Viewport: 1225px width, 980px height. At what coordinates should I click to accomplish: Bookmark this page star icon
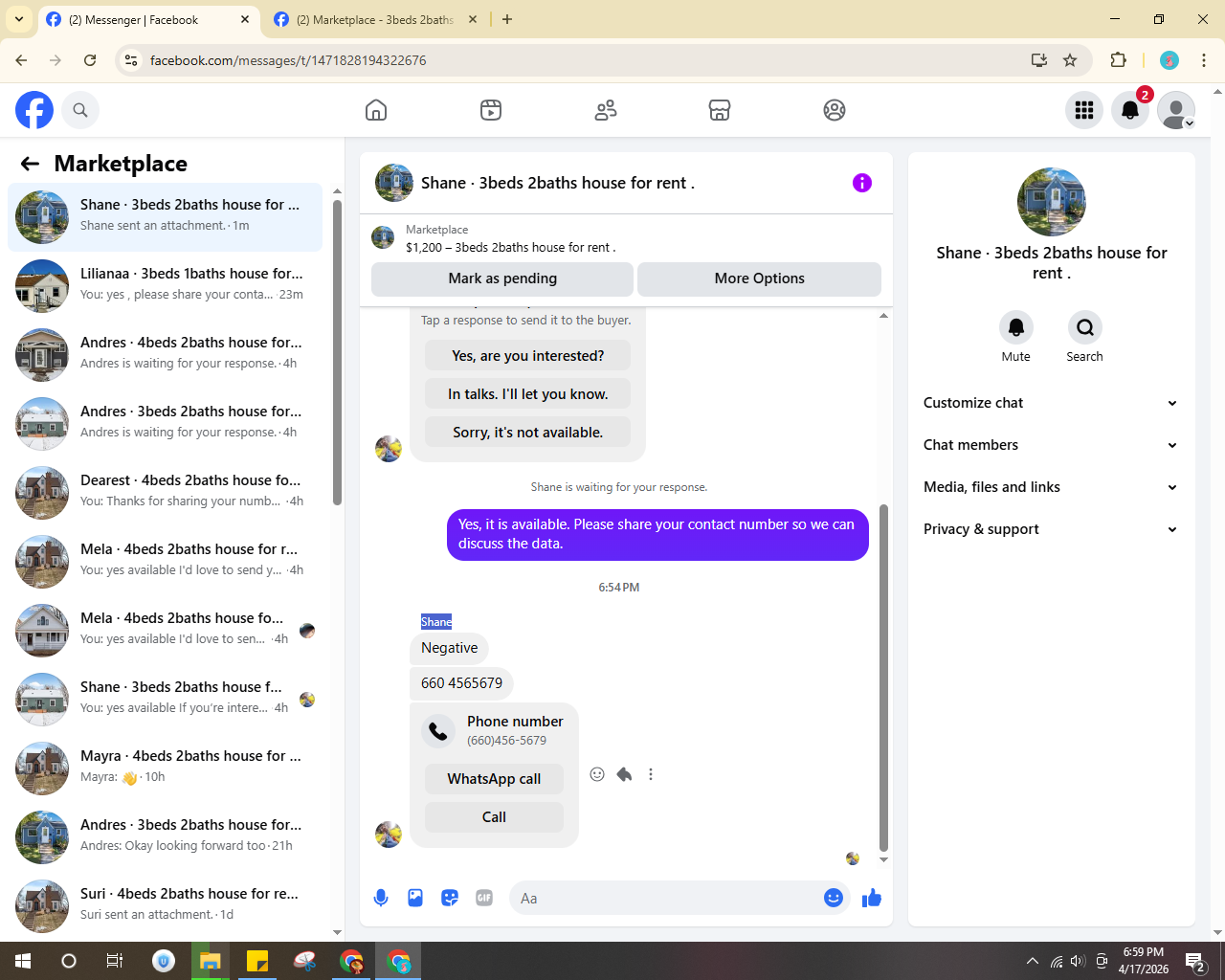coord(1070,60)
